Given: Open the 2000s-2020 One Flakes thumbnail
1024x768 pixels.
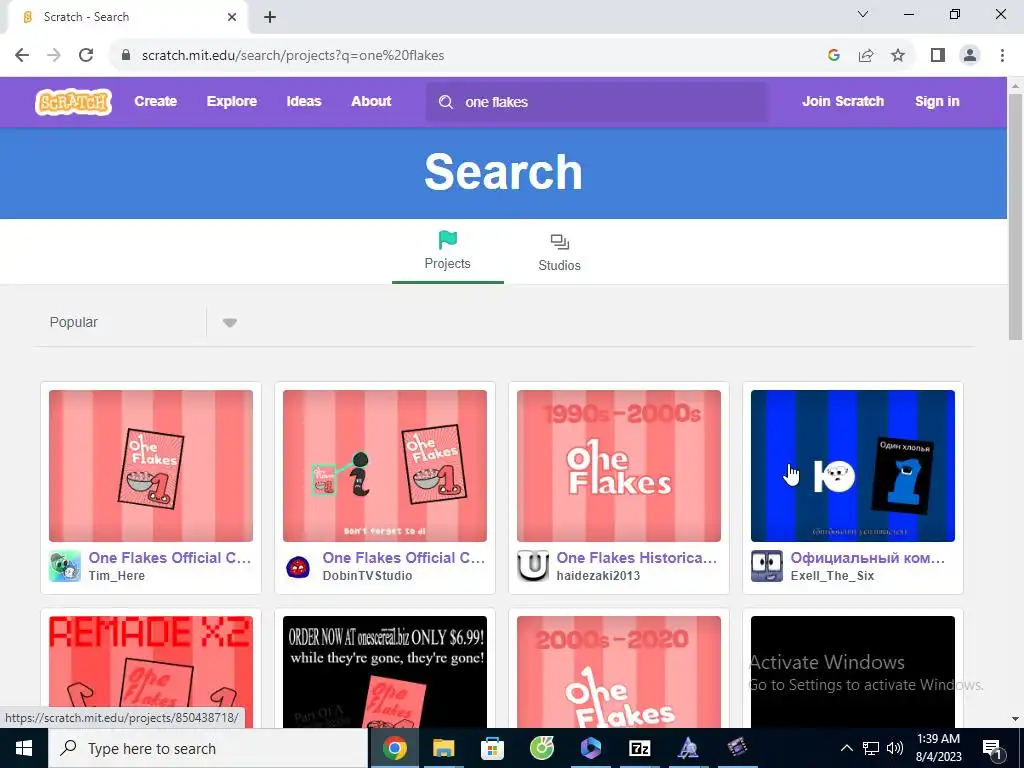Looking at the screenshot, I should [618, 672].
